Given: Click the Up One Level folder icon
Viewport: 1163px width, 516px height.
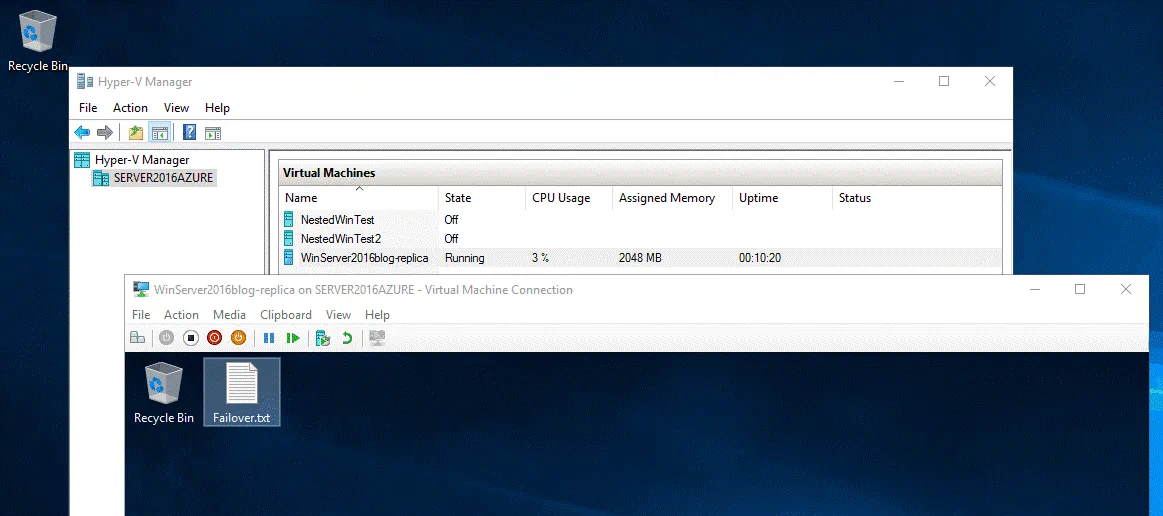Looking at the screenshot, I should pyautogui.click(x=136, y=132).
